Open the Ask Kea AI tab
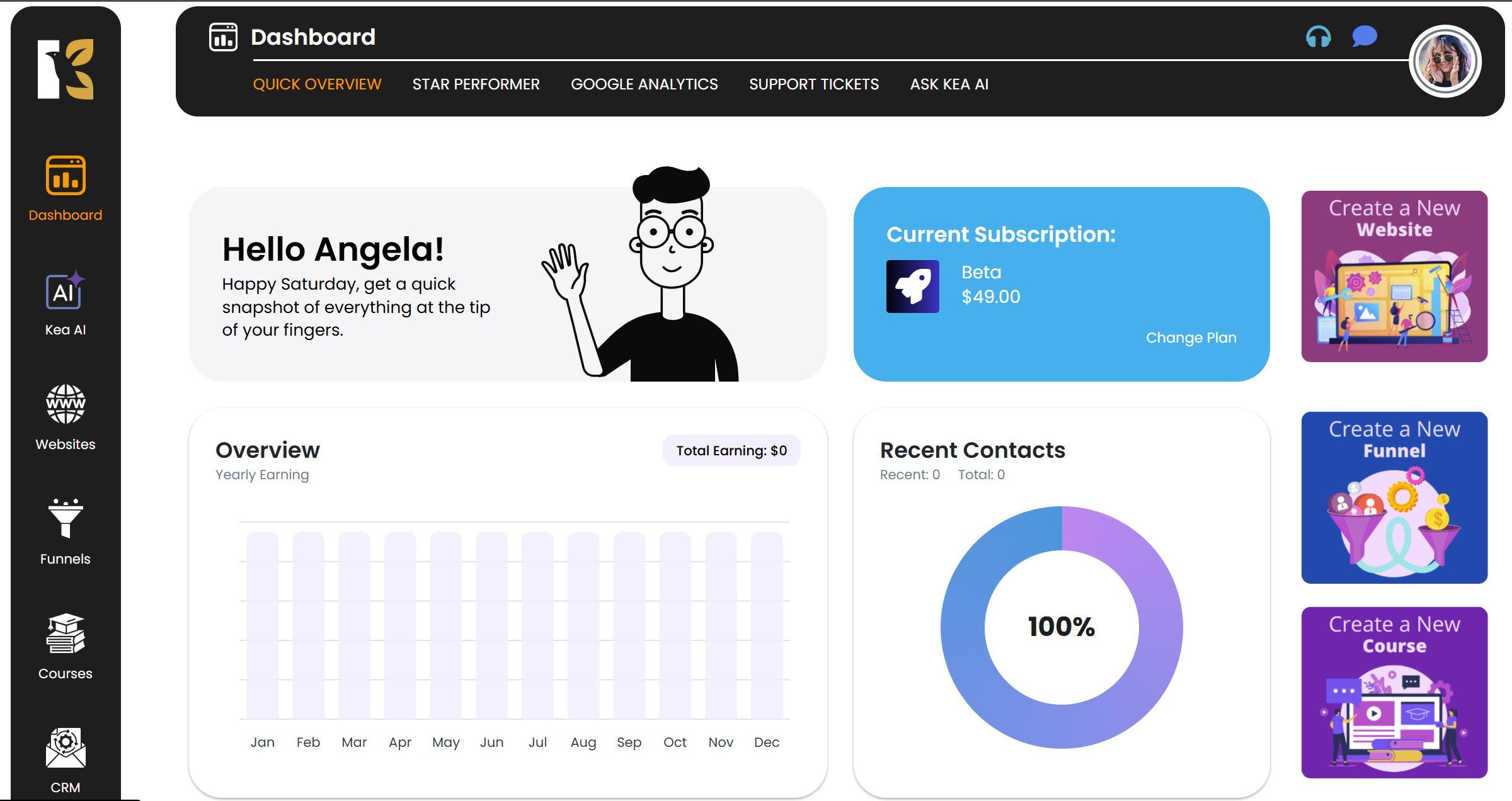 [x=949, y=84]
